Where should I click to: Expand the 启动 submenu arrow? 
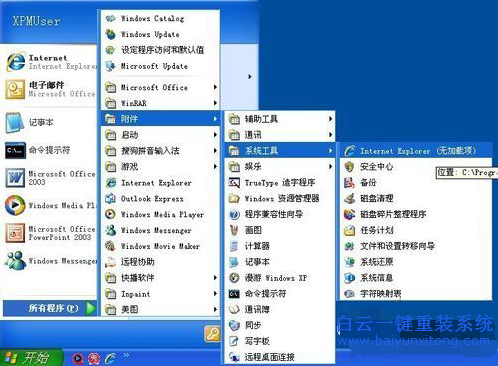click(x=215, y=135)
